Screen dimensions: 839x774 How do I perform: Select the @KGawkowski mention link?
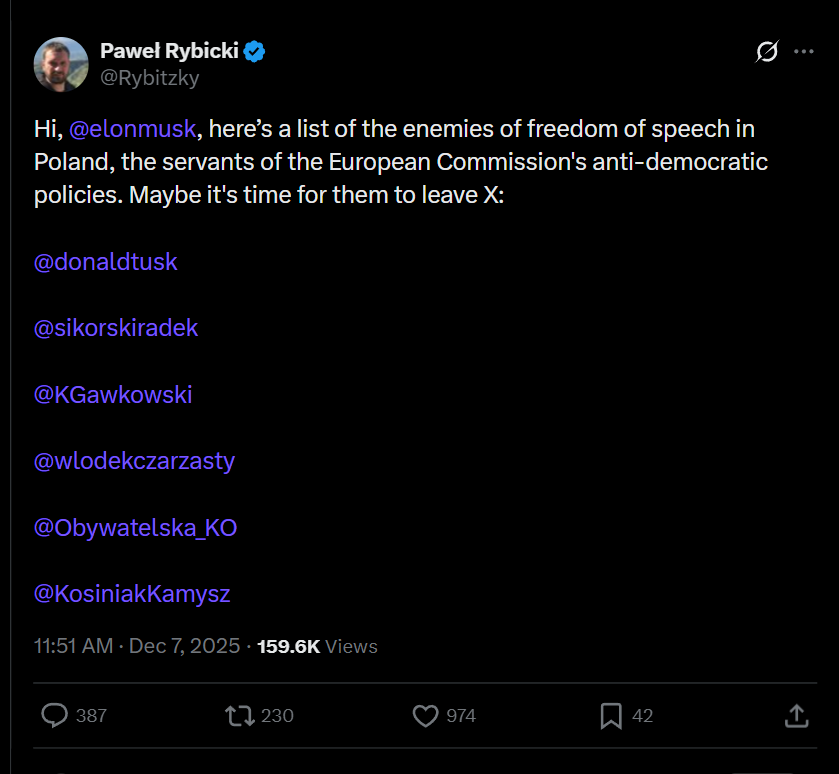tap(113, 395)
